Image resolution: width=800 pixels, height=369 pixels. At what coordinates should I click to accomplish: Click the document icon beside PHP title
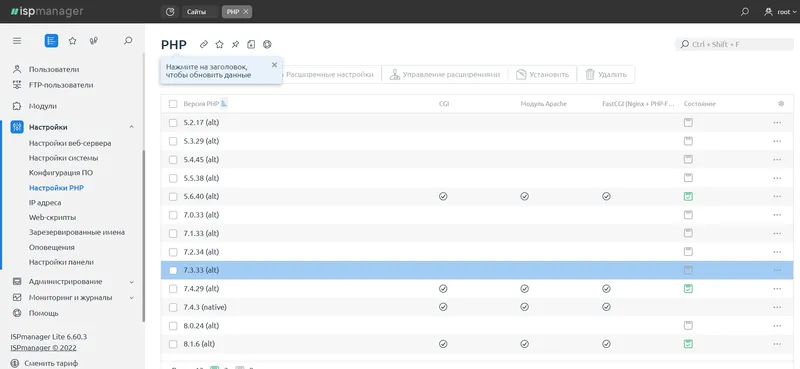251,44
